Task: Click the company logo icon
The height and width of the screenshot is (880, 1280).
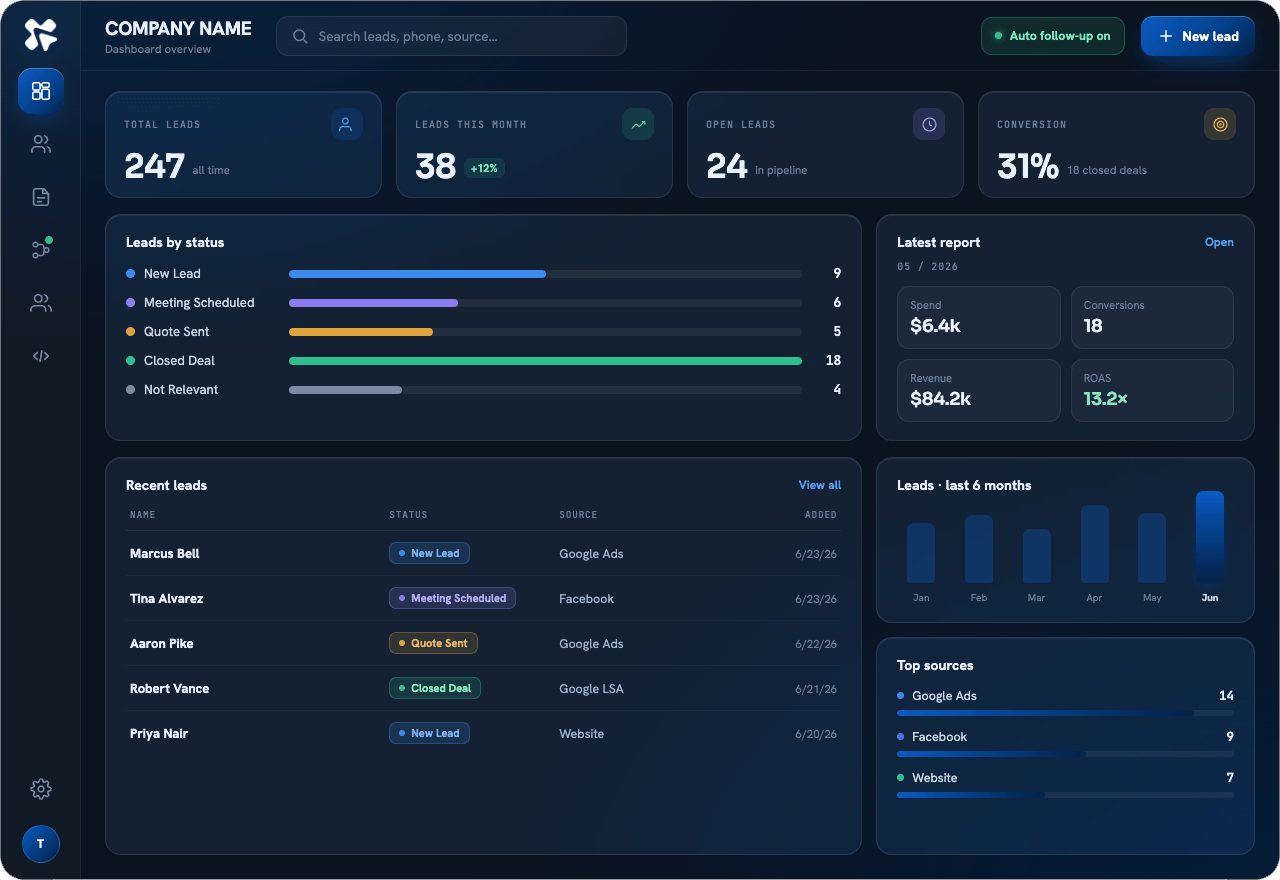Action: (41, 35)
